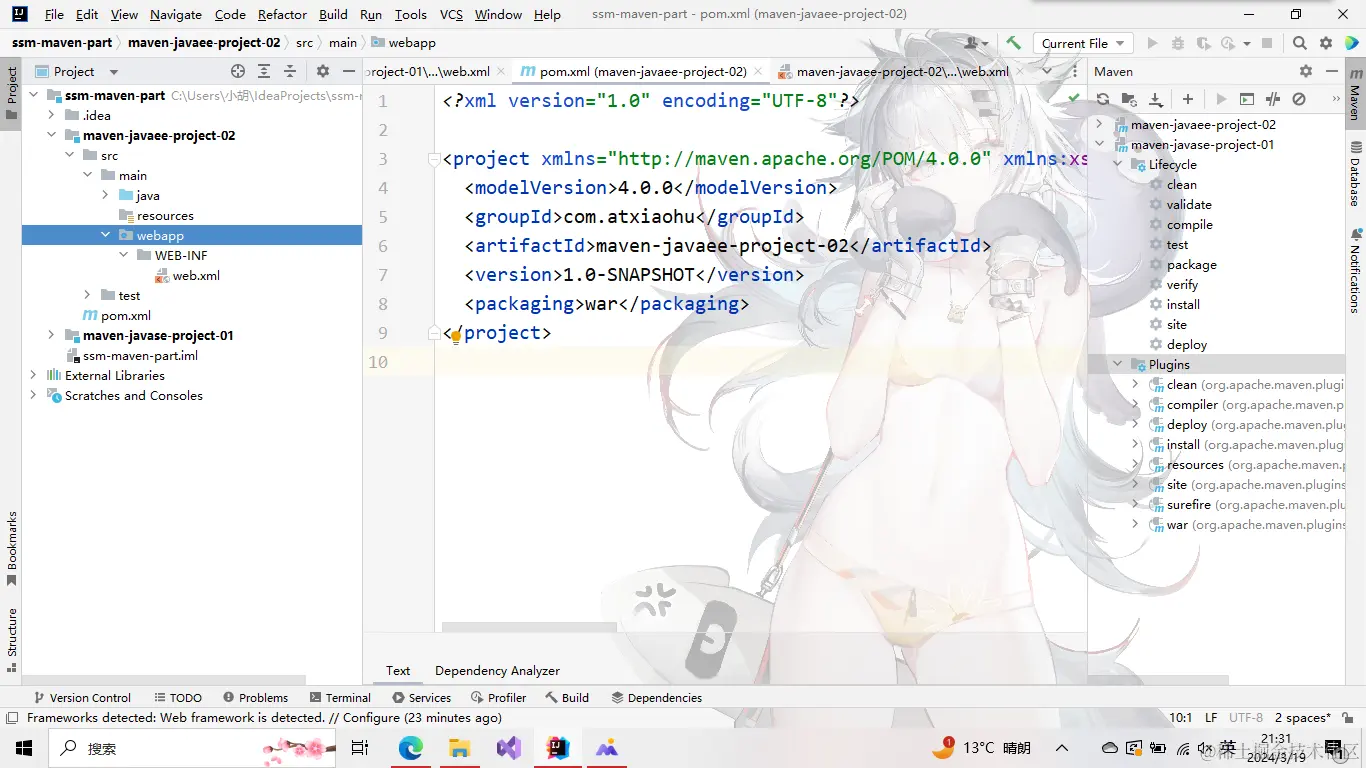Image resolution: width=1366 pixels, height=768 pixels.
Task: Click the Stop square icon
Action: point(1267,43)
